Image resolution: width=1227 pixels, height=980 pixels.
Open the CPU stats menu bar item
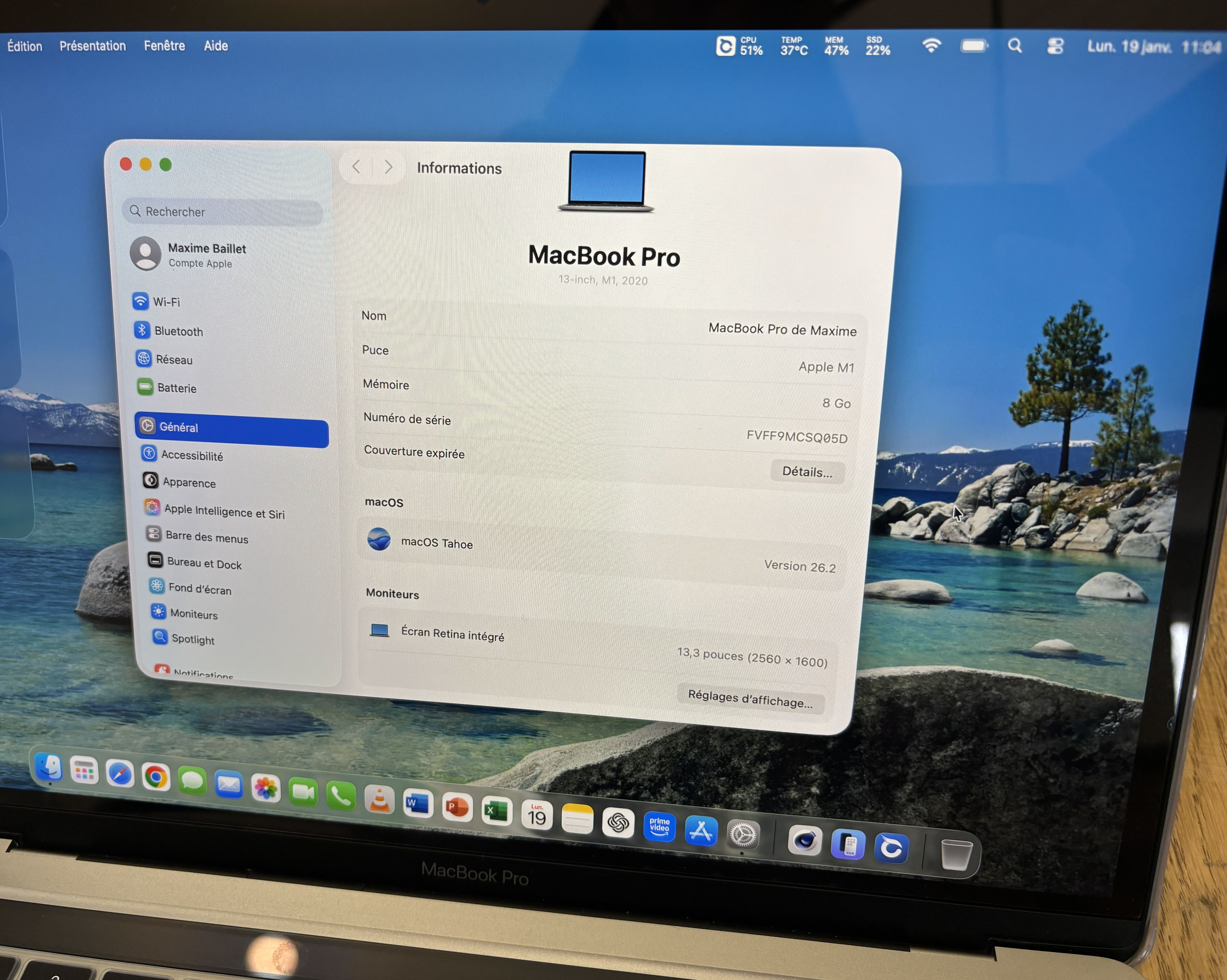tap(740, 46)
